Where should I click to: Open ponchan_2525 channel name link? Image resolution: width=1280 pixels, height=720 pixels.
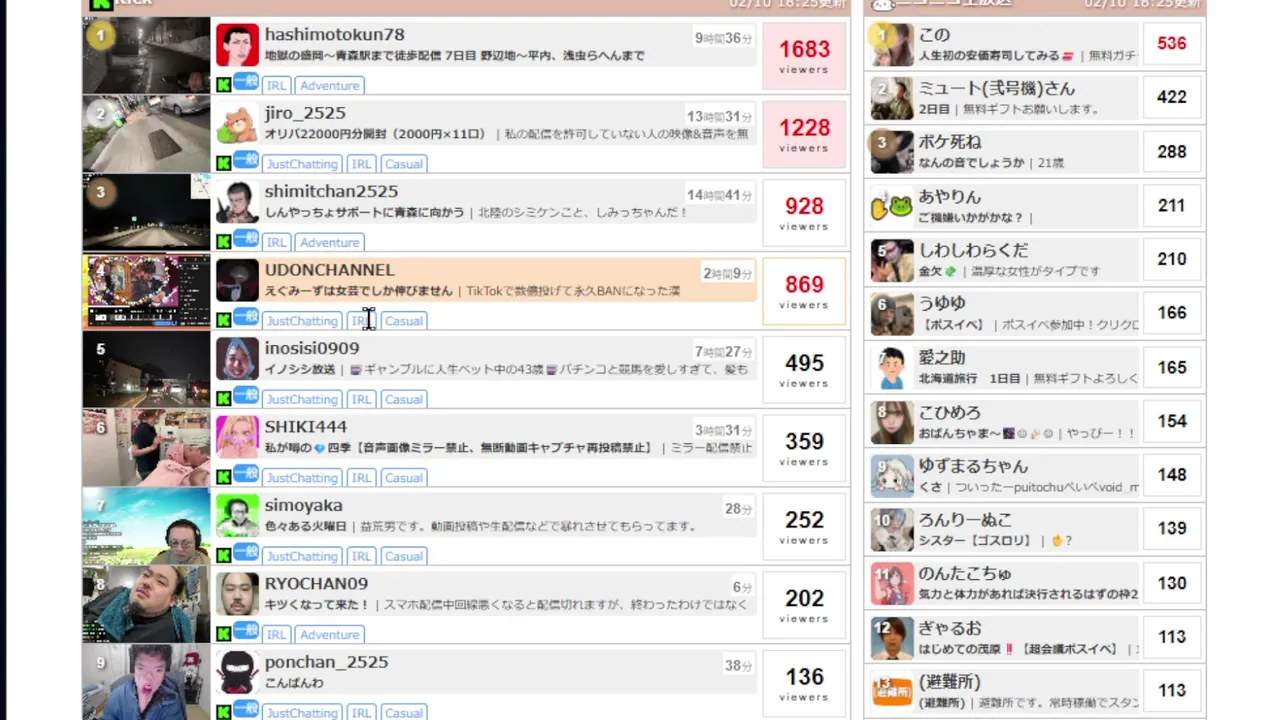coord(326,662)
